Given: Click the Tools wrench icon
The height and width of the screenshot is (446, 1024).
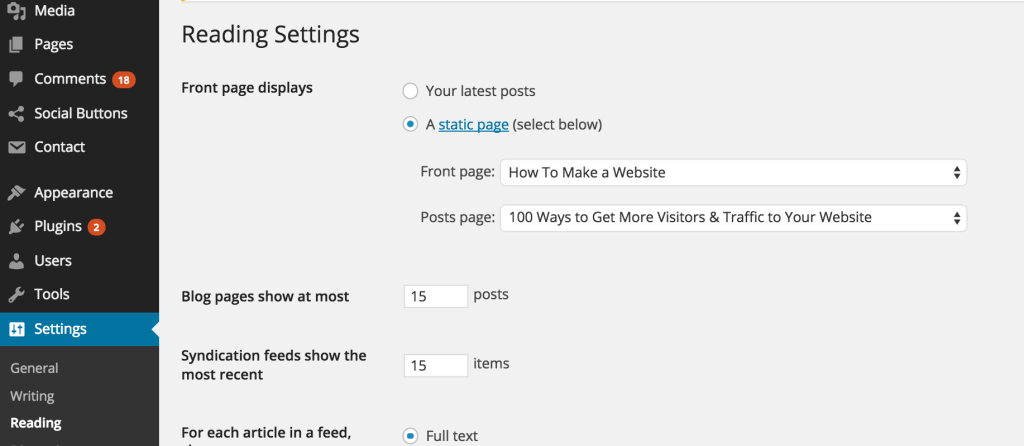Looking at the screenshot, I should (16, 295).
